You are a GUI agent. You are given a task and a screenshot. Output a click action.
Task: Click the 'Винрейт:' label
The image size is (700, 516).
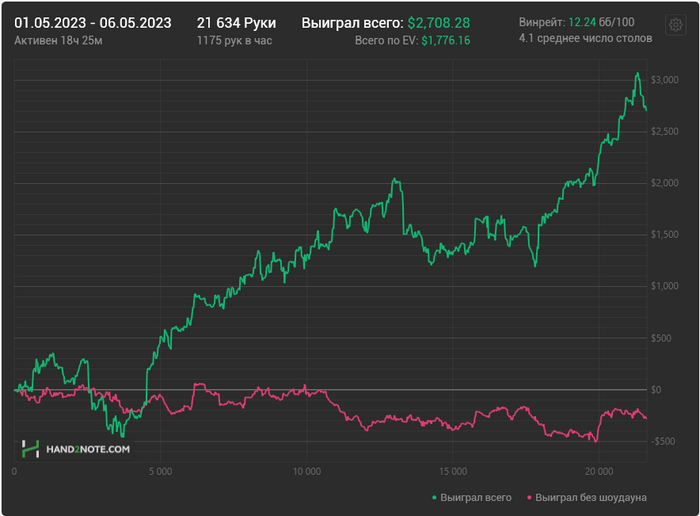click(542, 22)
